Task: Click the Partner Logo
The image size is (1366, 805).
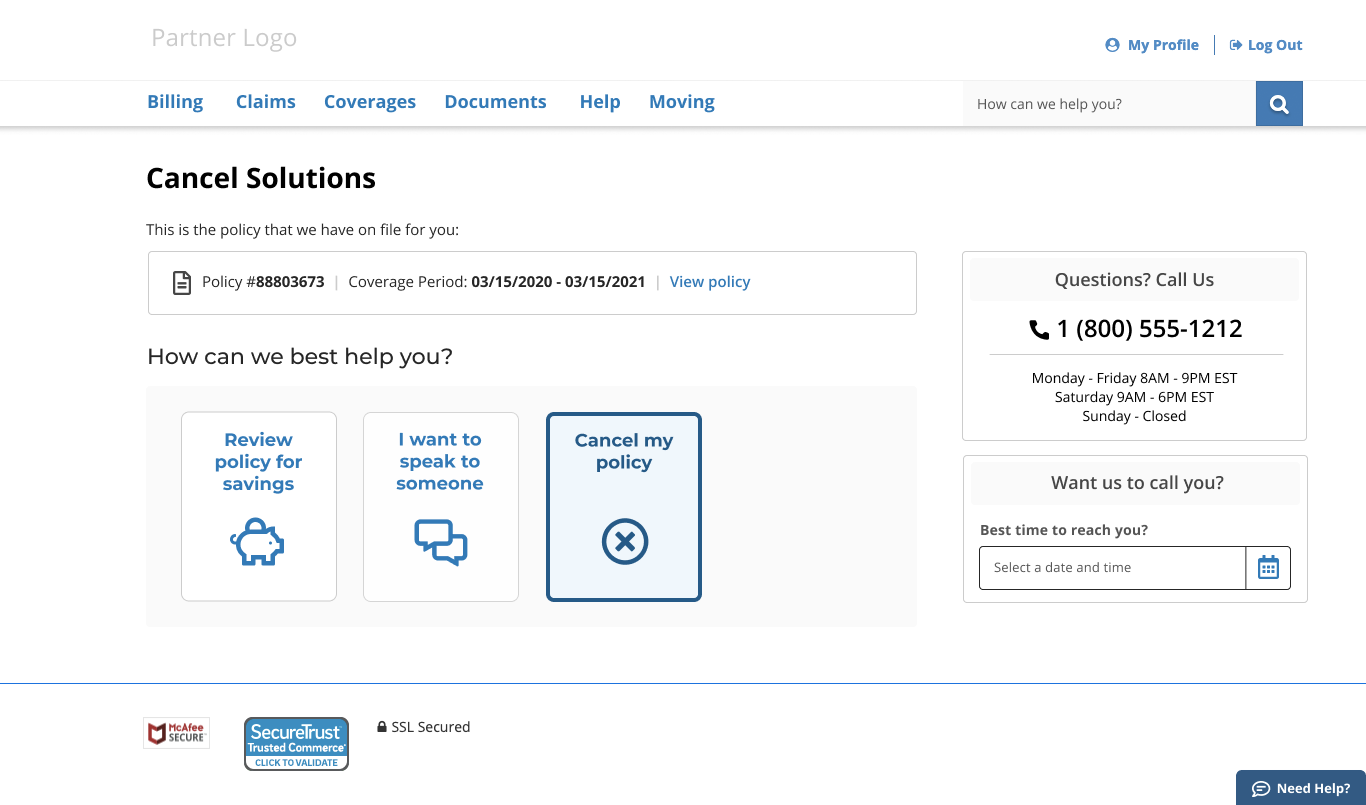Action: point(224,39)
